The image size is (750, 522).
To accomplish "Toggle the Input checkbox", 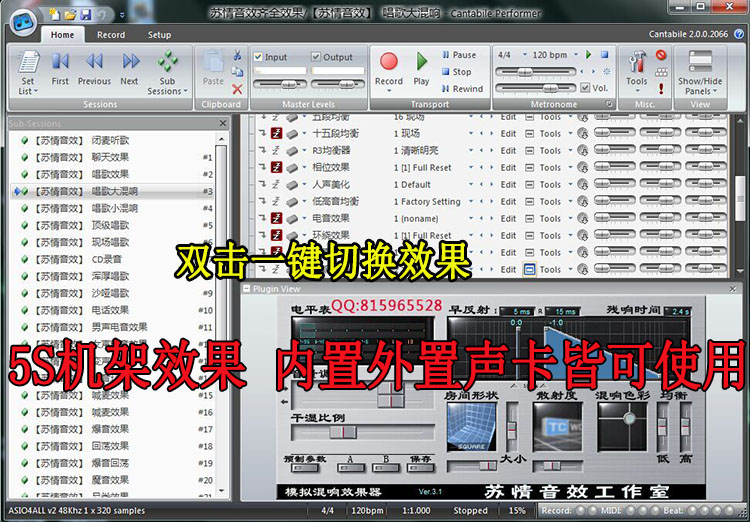I will point(258,57).
